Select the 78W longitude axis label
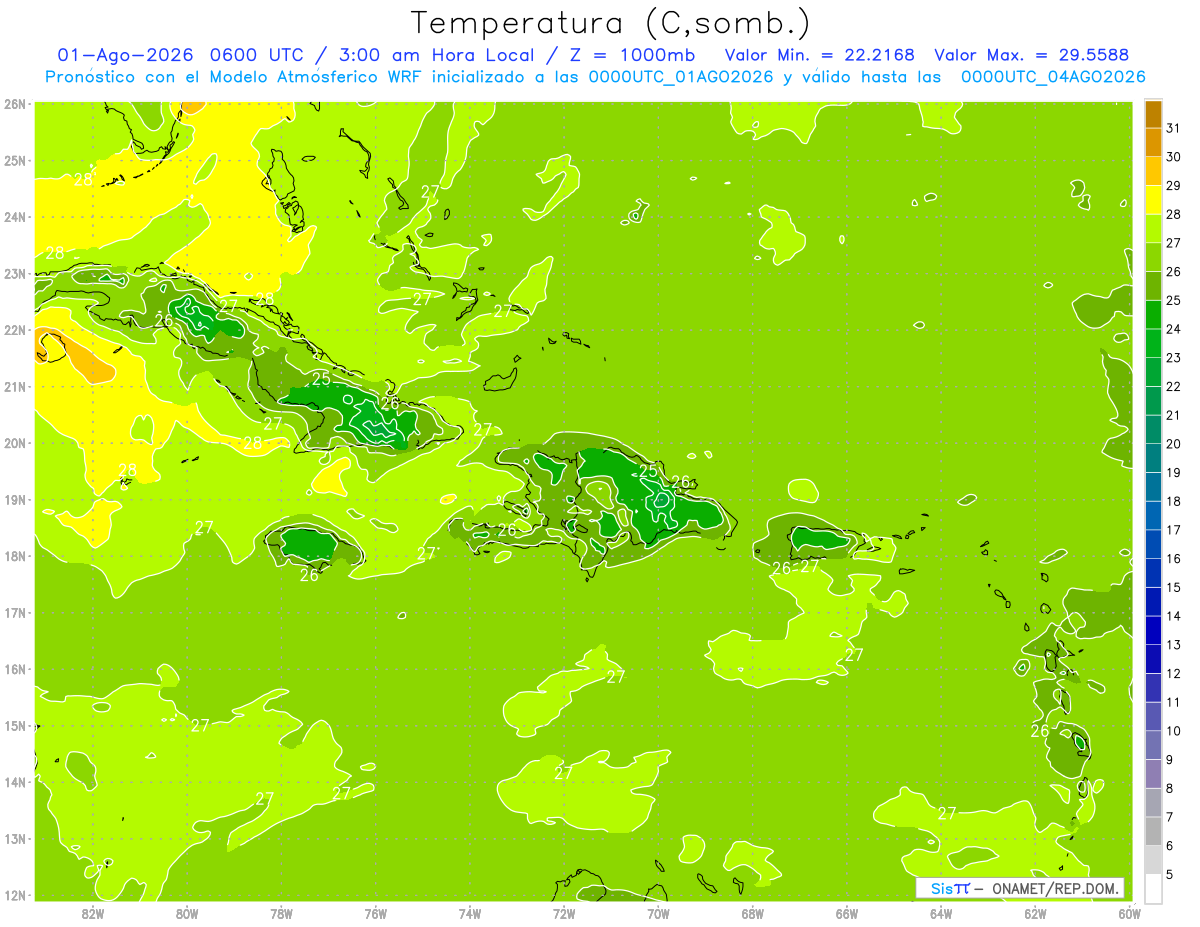Image resolution: width=1200 pixels, height=927 pixels. (281, 913)
